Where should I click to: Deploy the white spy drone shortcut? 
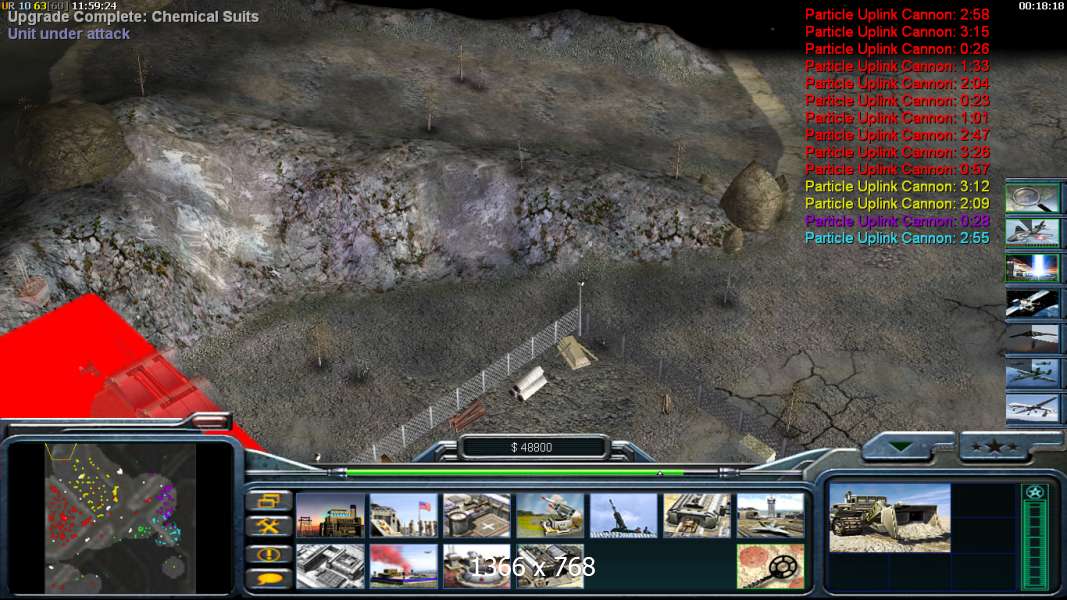(1032, 408)
